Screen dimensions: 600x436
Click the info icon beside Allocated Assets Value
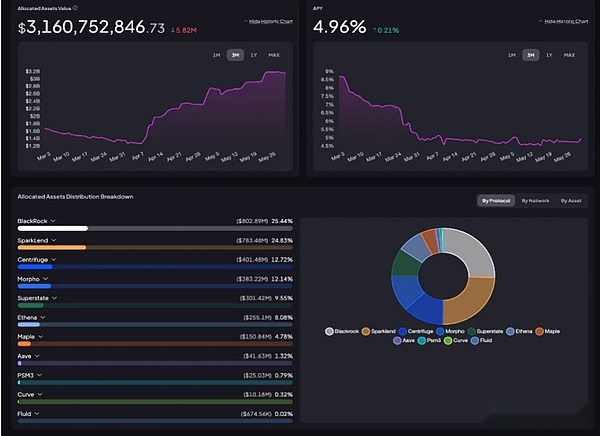(x=75, y=8)
